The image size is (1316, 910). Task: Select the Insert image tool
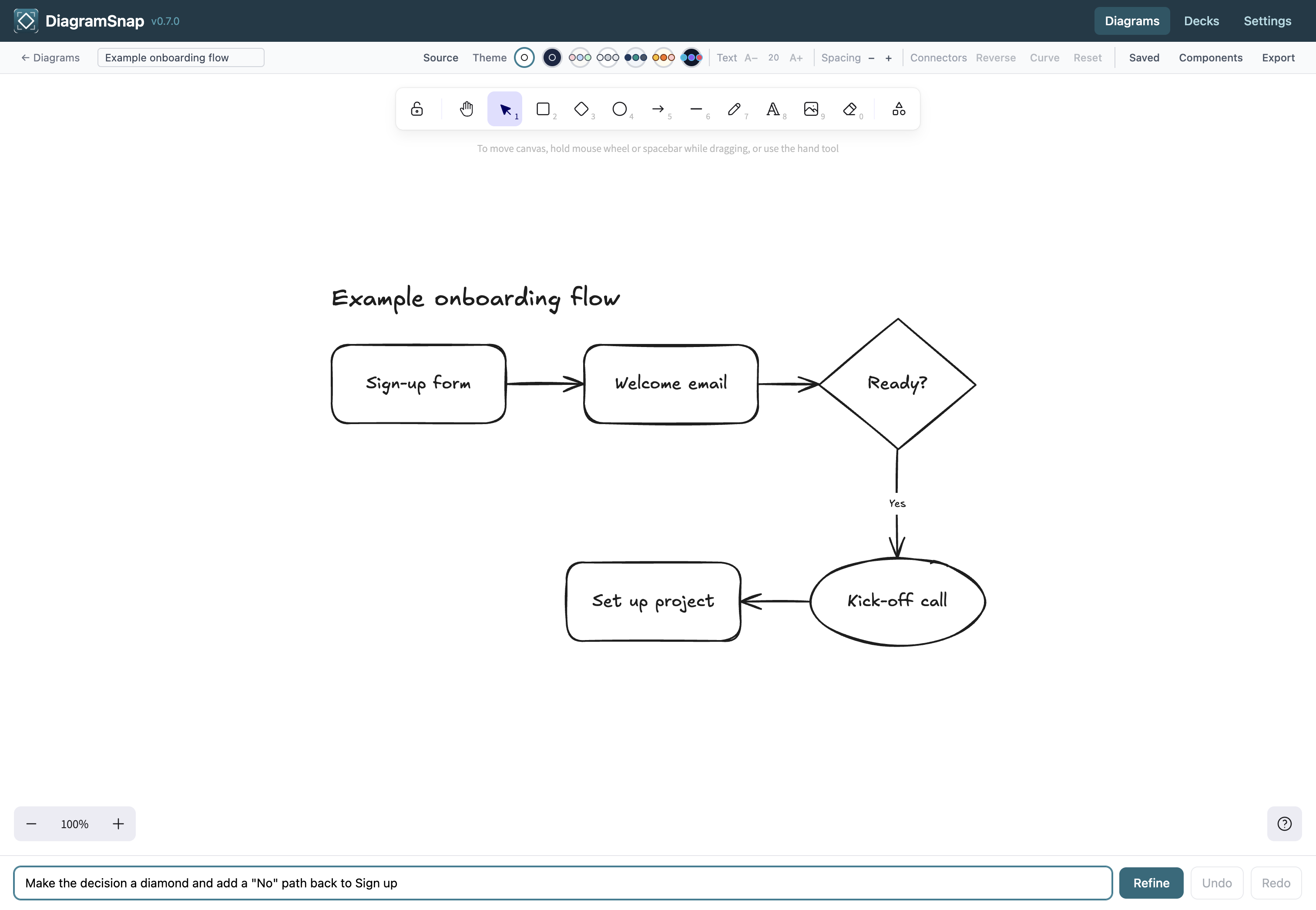[811, 109]
